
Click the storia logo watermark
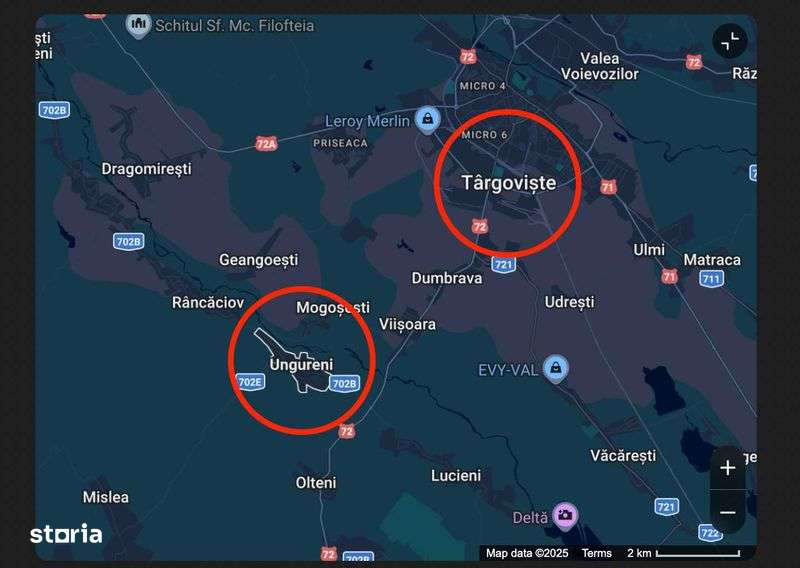[66, 533]
